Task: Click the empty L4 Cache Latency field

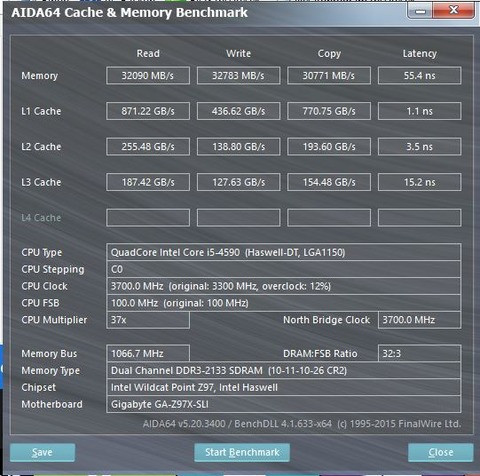Action: [x=420, y=218]
